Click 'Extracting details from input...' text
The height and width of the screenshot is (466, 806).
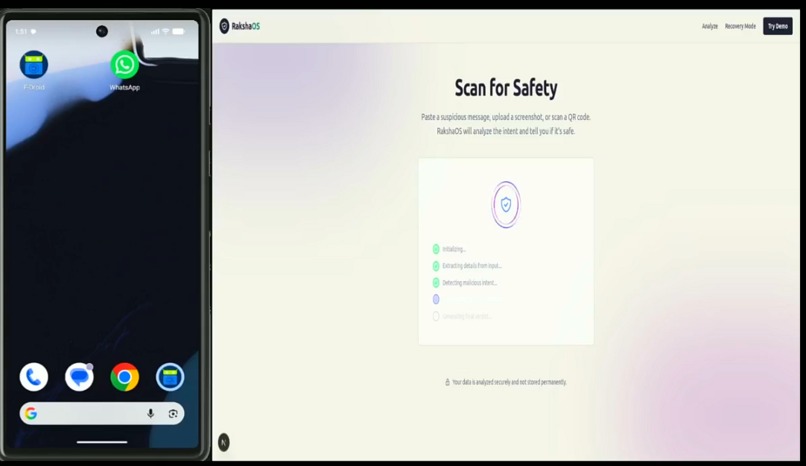pyautogui.click(x=472, y=266)
